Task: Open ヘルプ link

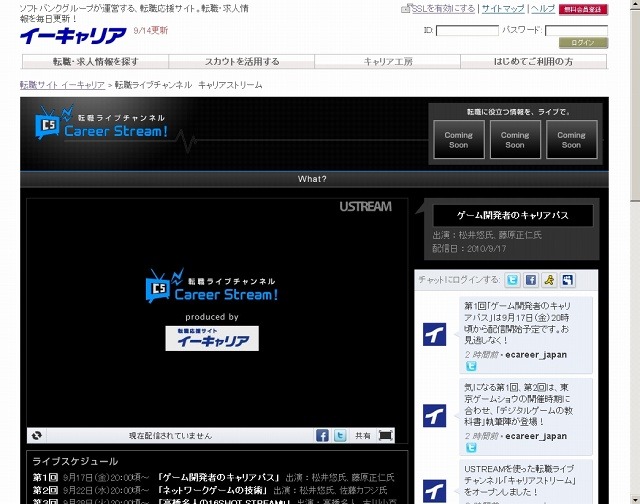Action: tap(543, 9)
